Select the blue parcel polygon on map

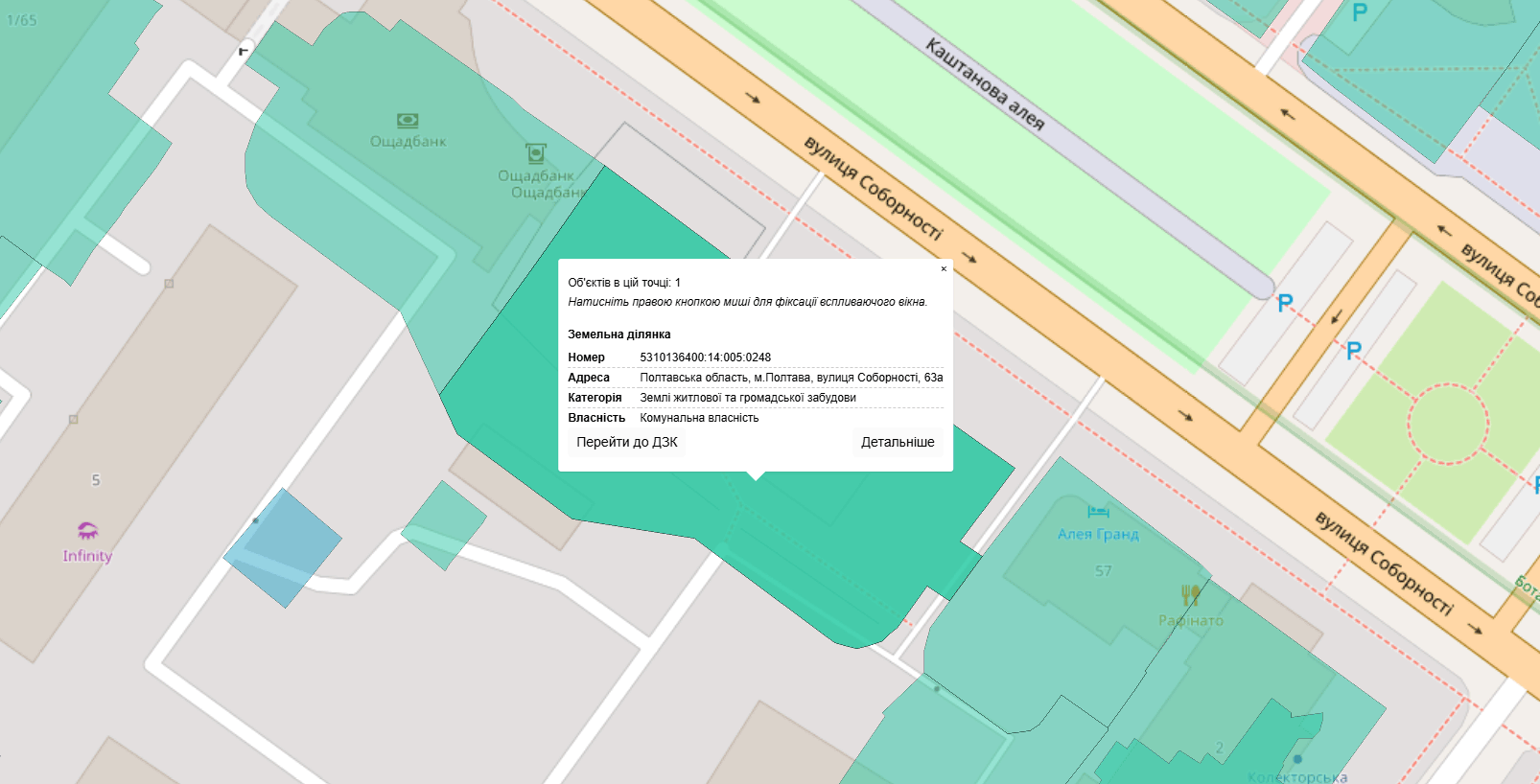(x=283, y=547)
